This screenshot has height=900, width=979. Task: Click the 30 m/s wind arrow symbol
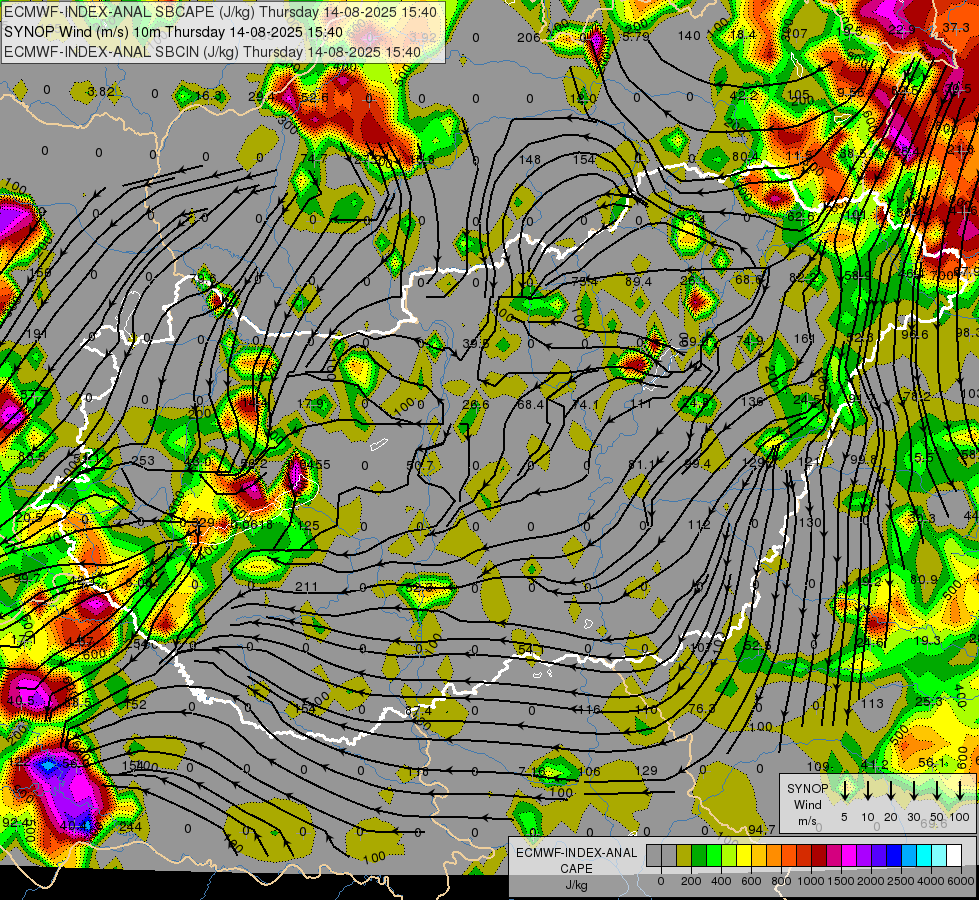(x=914, y=791)
